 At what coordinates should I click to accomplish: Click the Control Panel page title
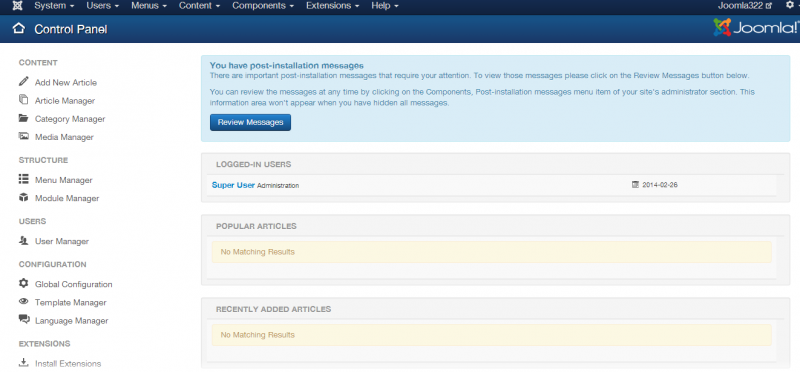coord(71,29)
